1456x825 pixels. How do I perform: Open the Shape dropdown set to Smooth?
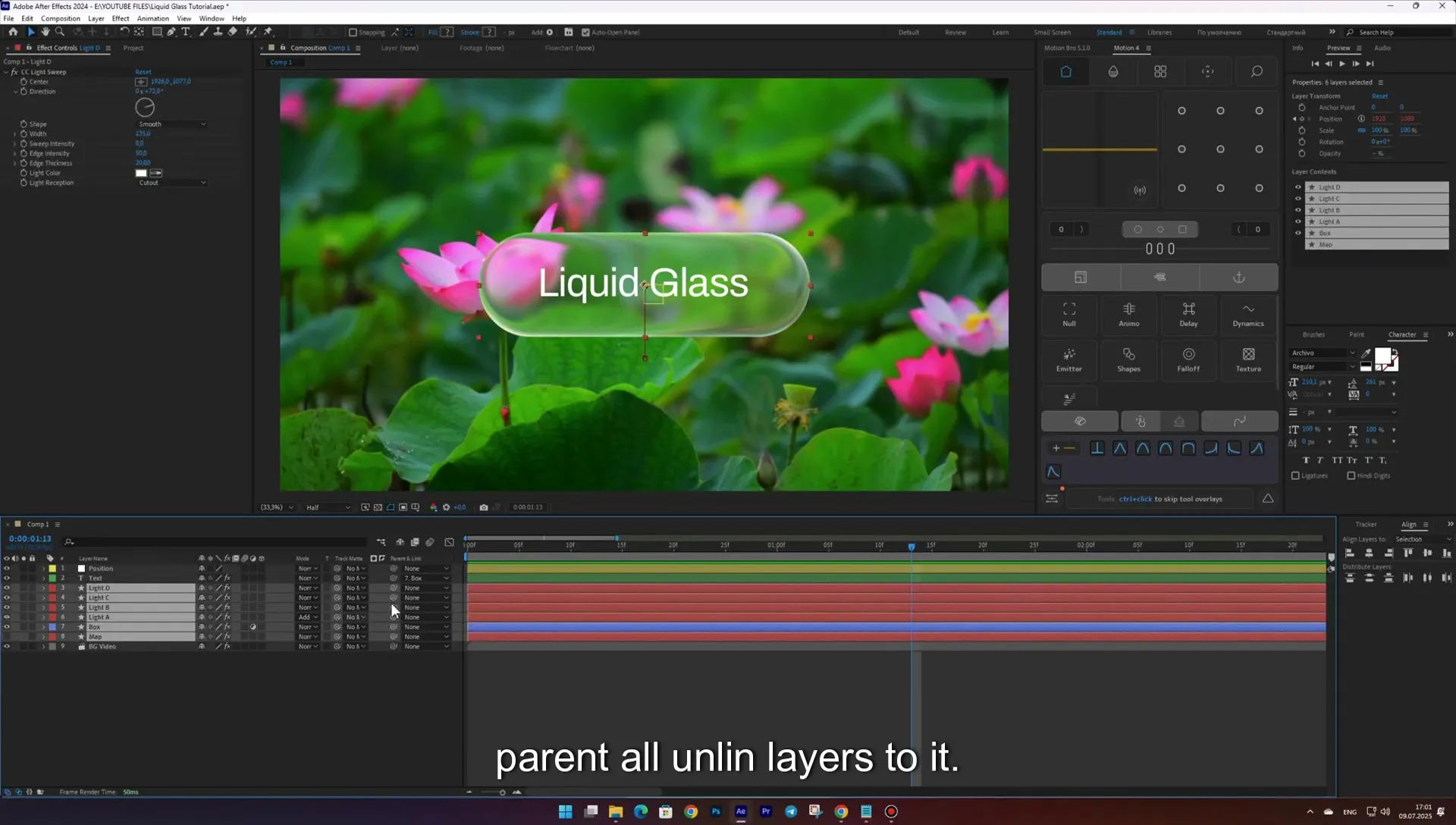[x=171, y=124]
